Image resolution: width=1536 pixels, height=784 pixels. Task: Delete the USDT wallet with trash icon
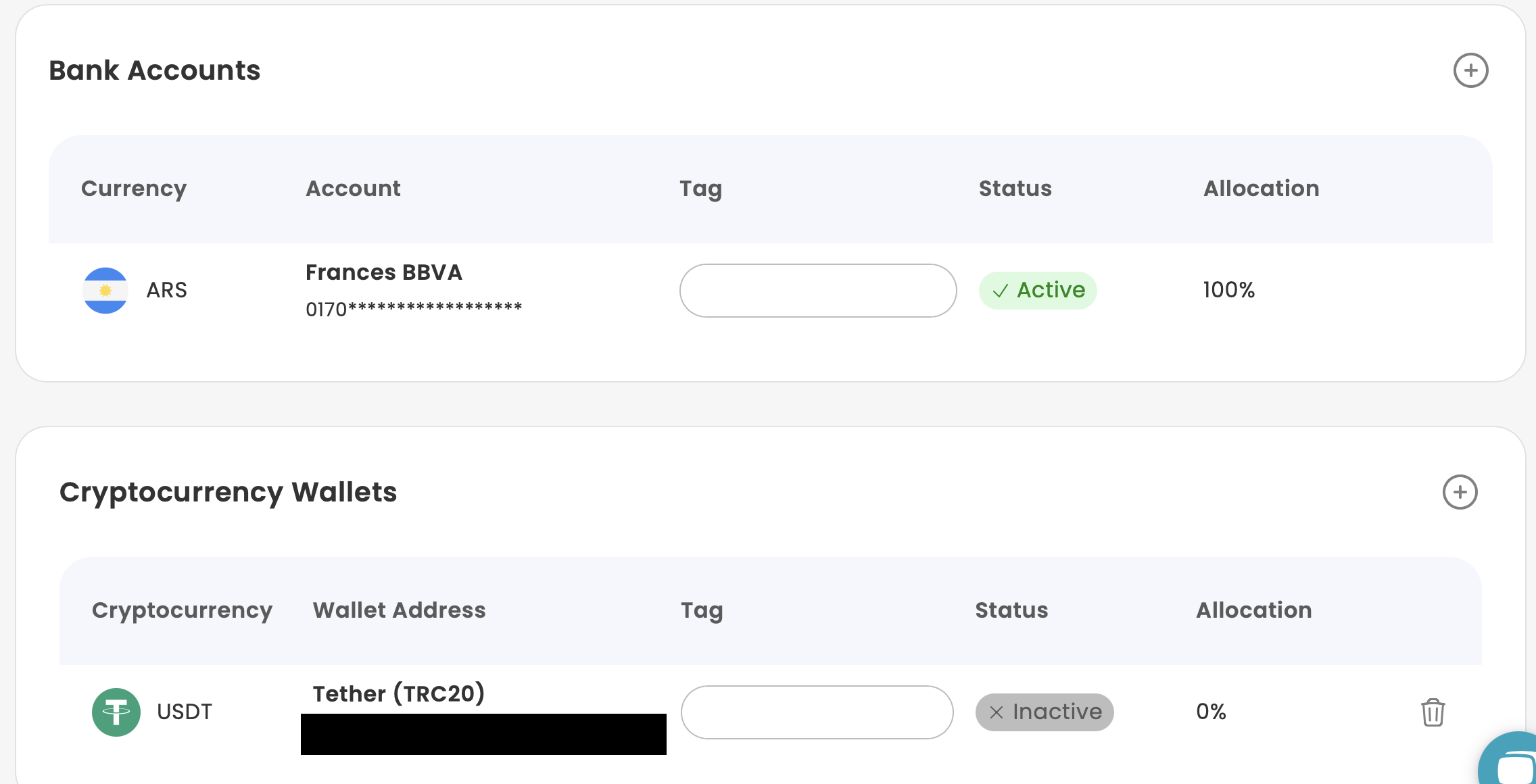(x=1433, y=712)
